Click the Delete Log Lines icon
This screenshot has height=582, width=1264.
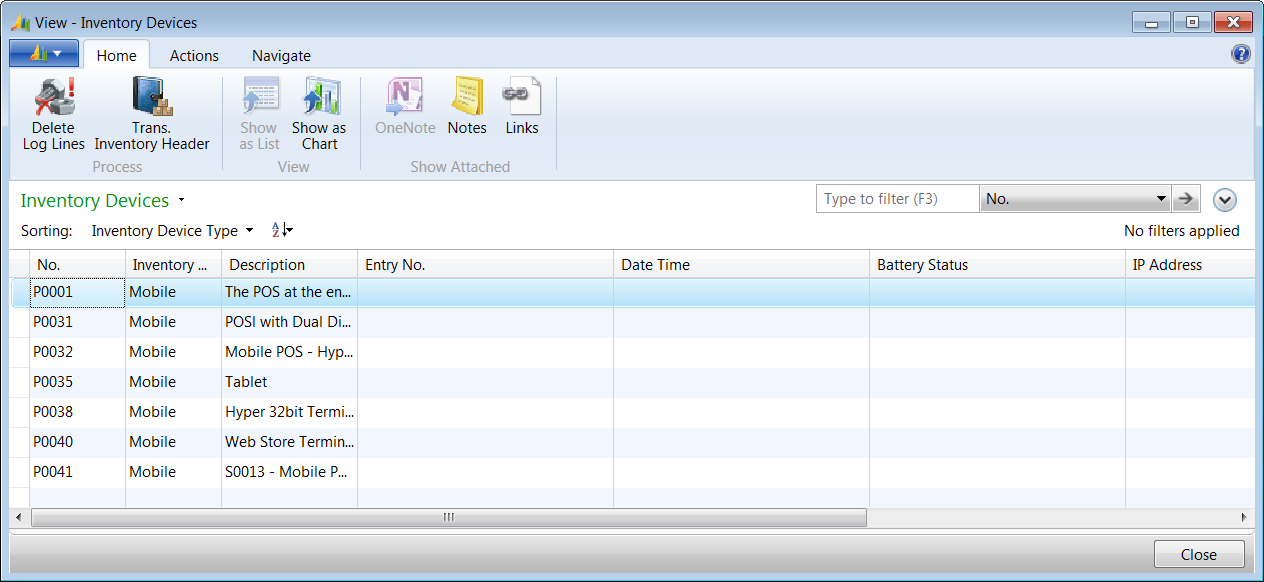point(54,97)
